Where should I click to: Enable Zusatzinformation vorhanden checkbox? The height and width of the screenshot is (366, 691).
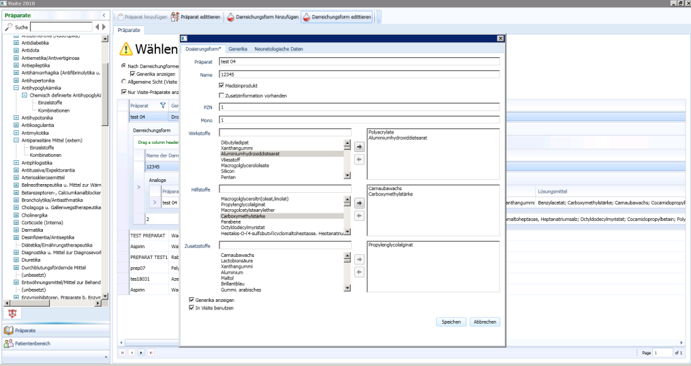click(222, 95)
